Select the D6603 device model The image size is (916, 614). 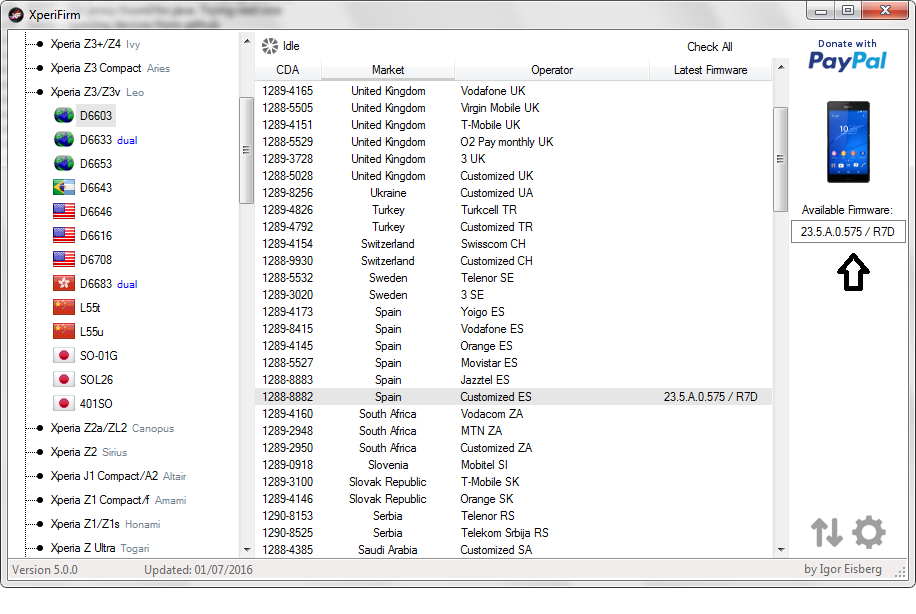[96, 116]
